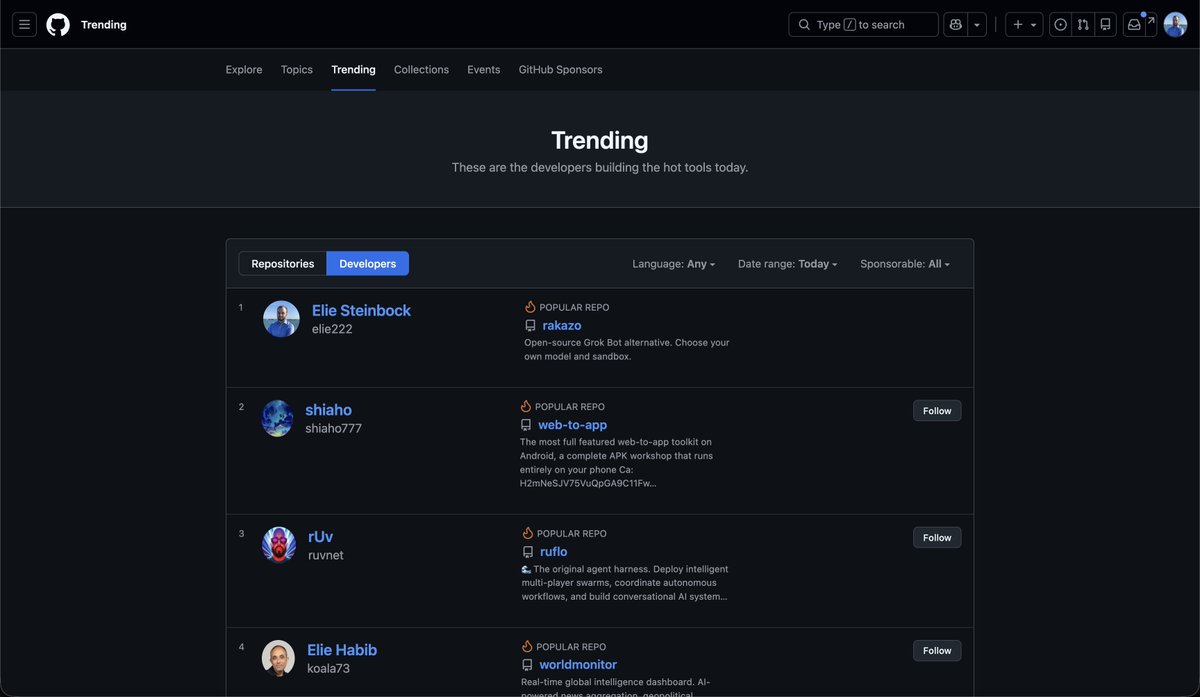Expand the Sponsorable: All filter
Viewport: 1200px width, 697px height.
coord(905,264)
